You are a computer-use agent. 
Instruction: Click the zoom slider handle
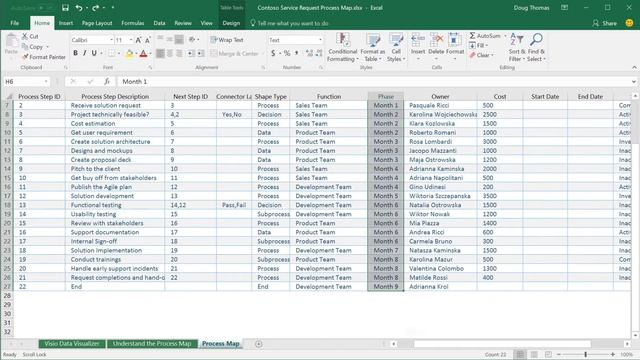pyautogui.click(x=586, y=354)
